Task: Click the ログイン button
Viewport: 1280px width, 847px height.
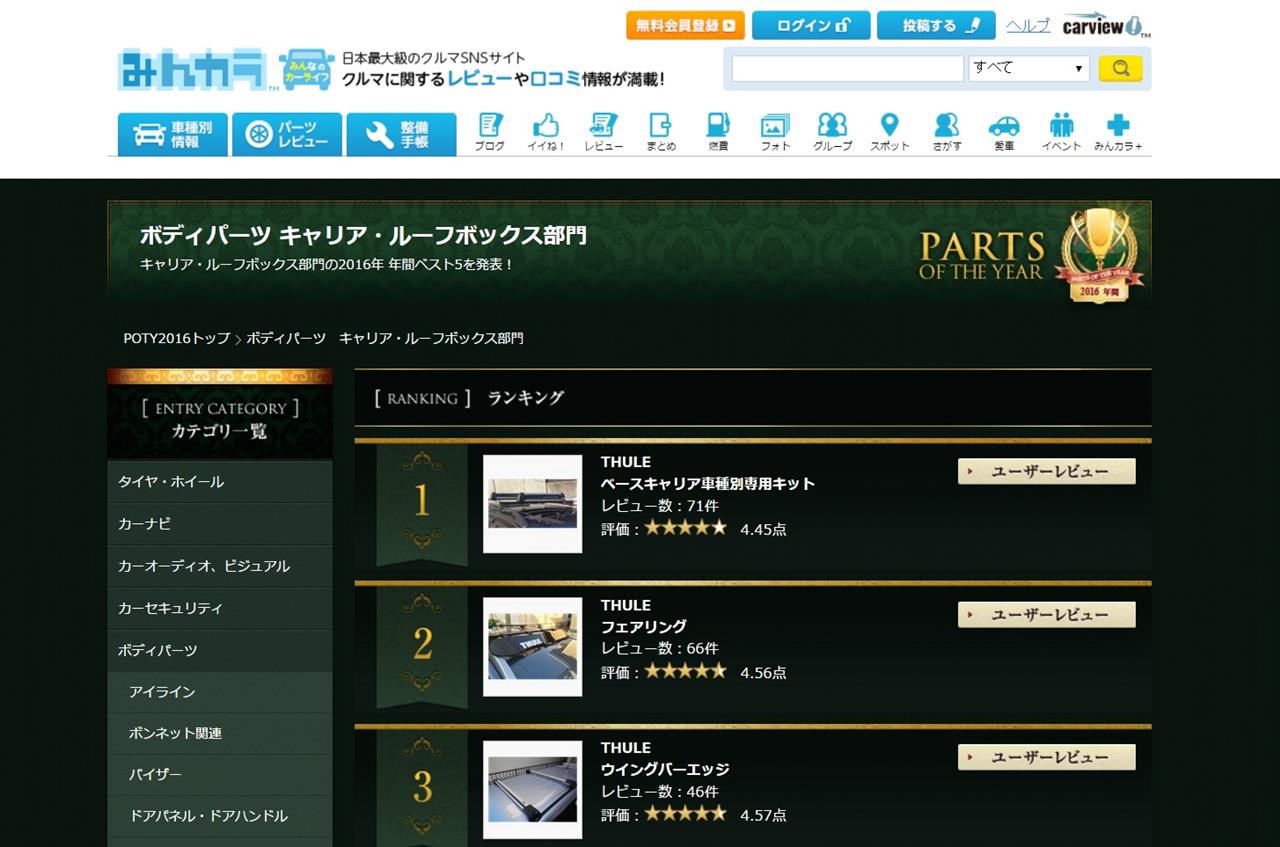Action: click(811, 25)
